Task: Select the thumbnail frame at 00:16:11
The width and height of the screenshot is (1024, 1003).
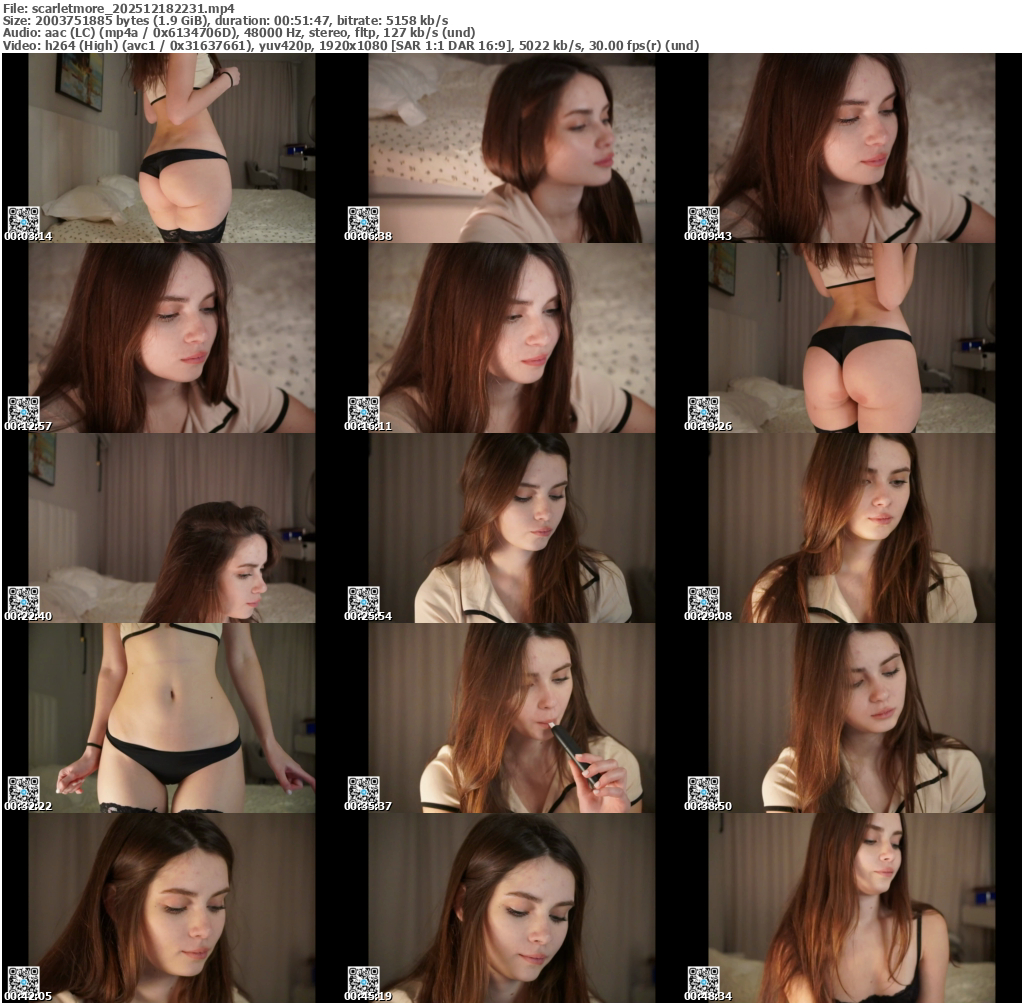Action: tap(499, 338)
